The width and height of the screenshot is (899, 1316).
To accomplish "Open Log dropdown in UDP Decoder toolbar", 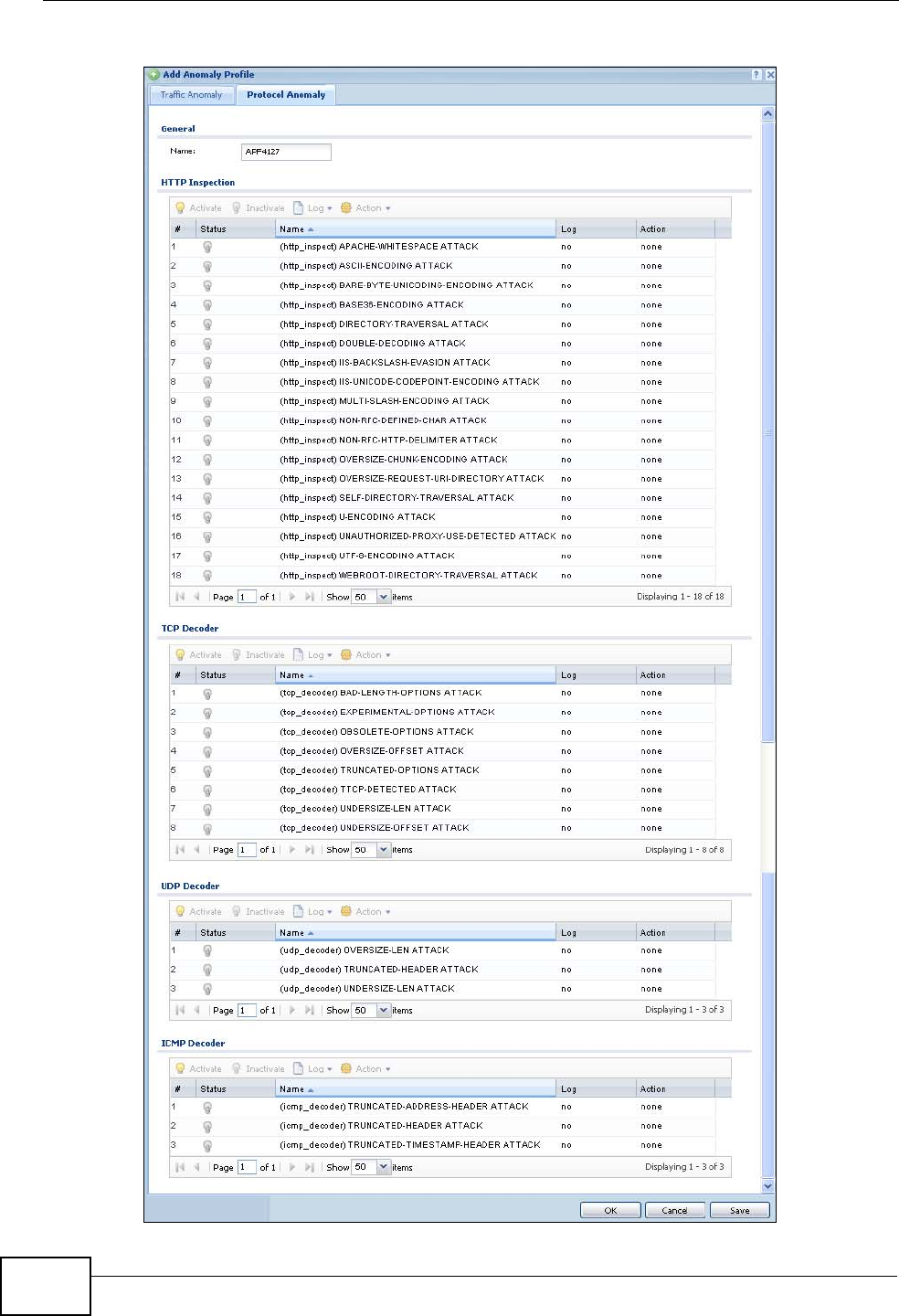I will click(312, 912).
